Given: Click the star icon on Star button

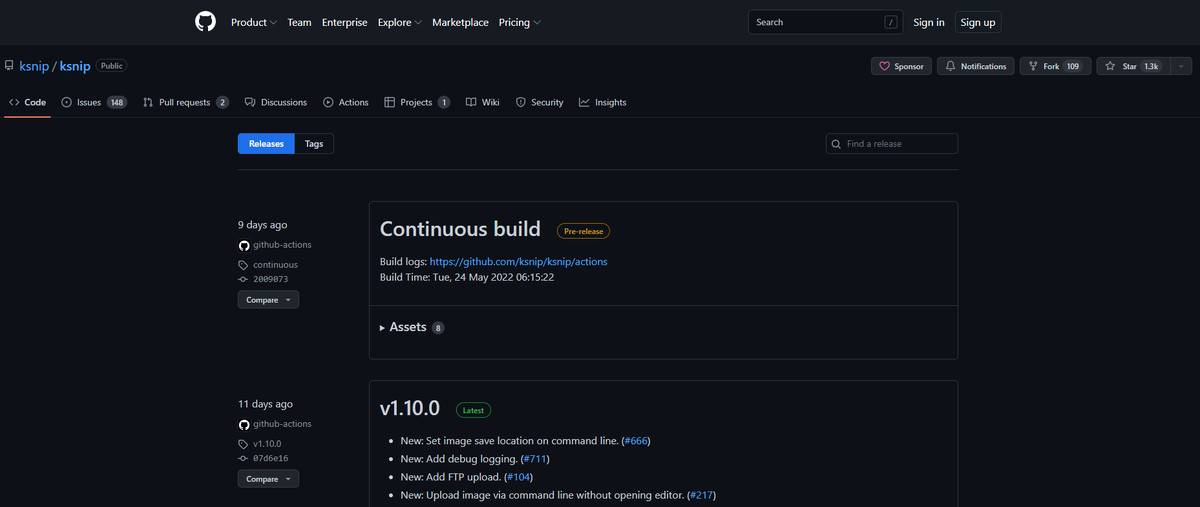Looking at the screenshot, I should (1111, 66).
